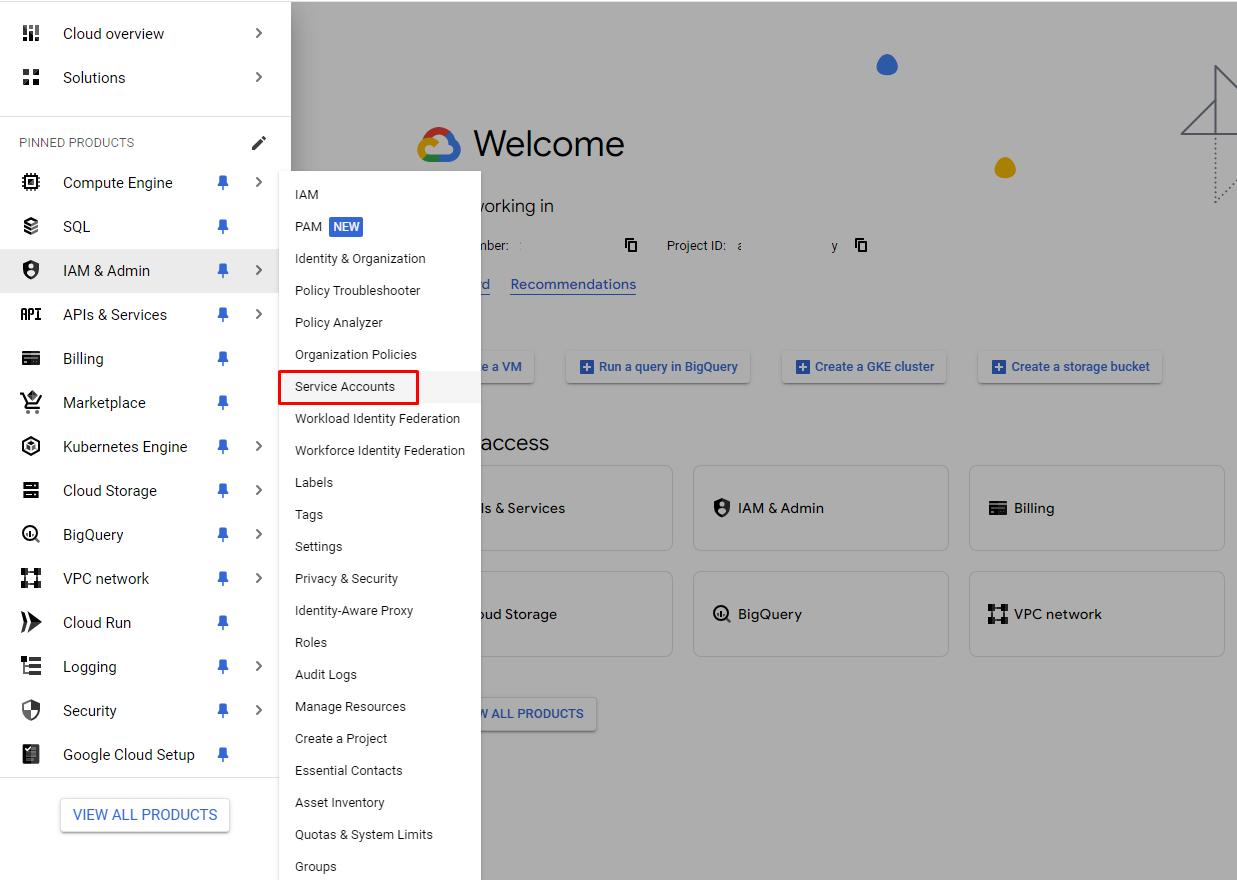
Task: Open the Billing quick access card
Action: pyautogui.click(x=1097, y=508)
